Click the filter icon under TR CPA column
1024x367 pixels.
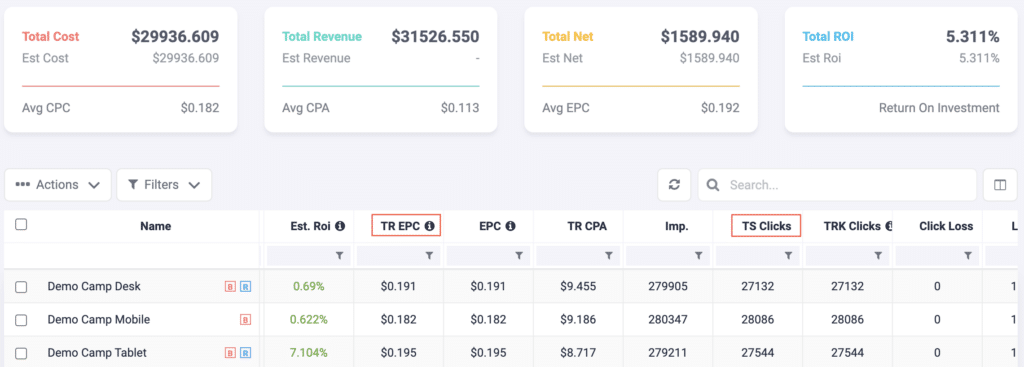[x=609, y=257]
